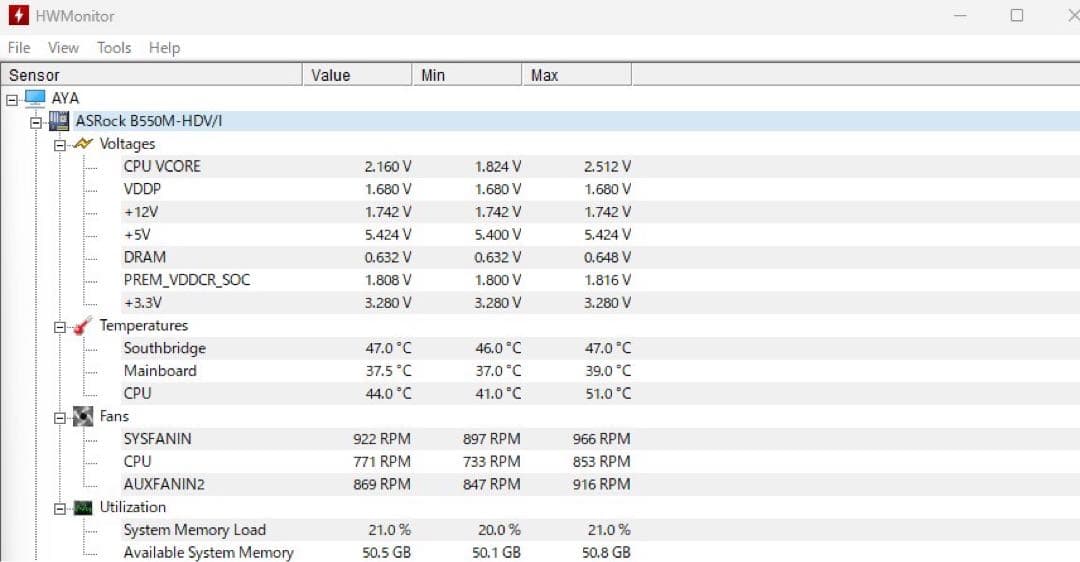The height and width of the screenshot is (562, 1080).
Task: Select the AYA tree label
Action: 65,98
